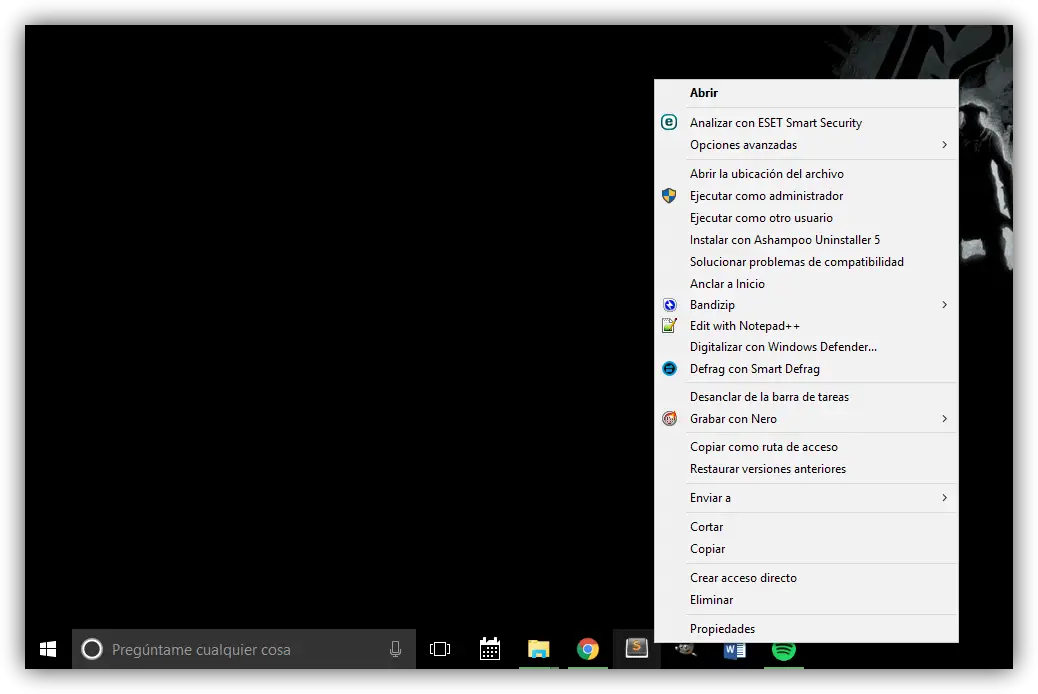
Task: Open Task View from taskbar
Action: 440,649
